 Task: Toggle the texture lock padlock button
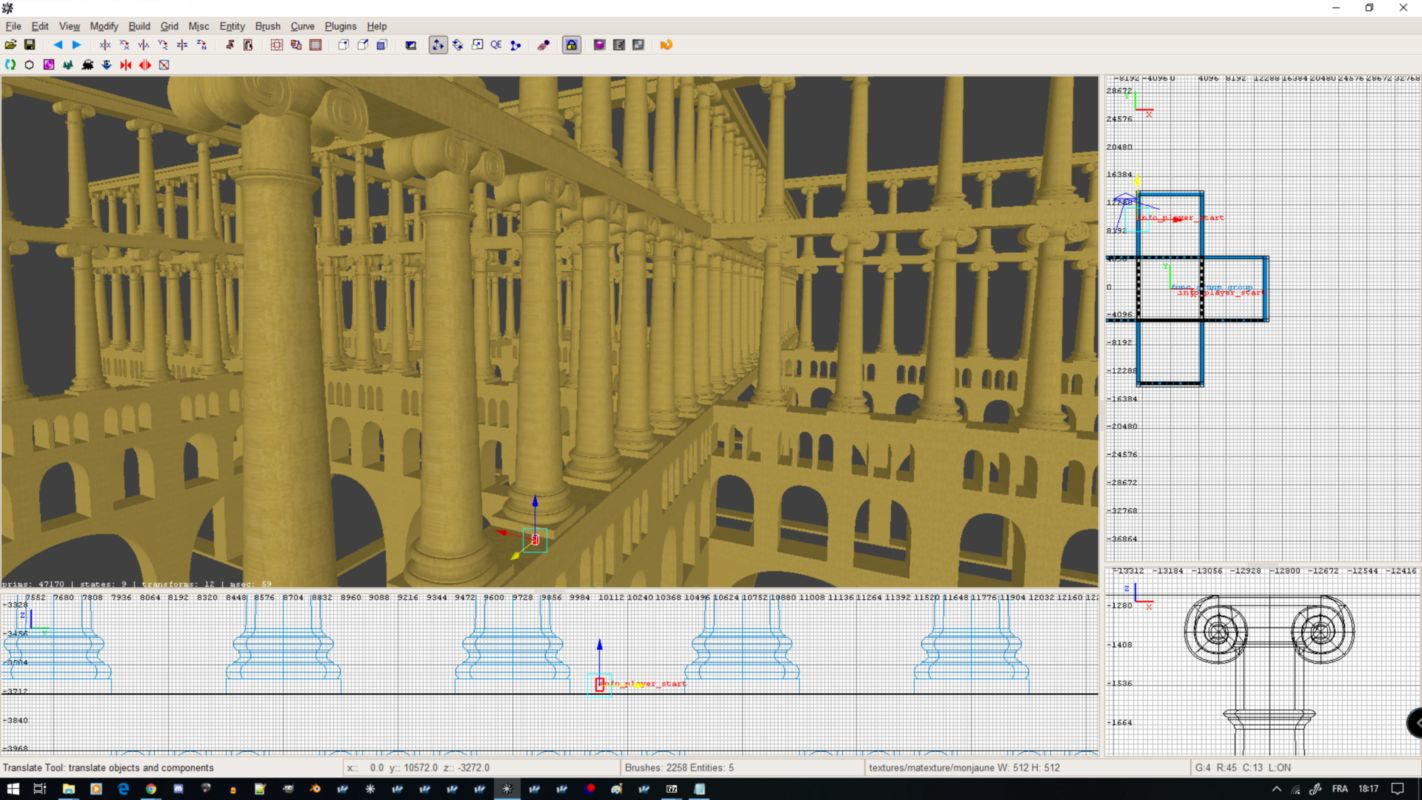[571, 45]
